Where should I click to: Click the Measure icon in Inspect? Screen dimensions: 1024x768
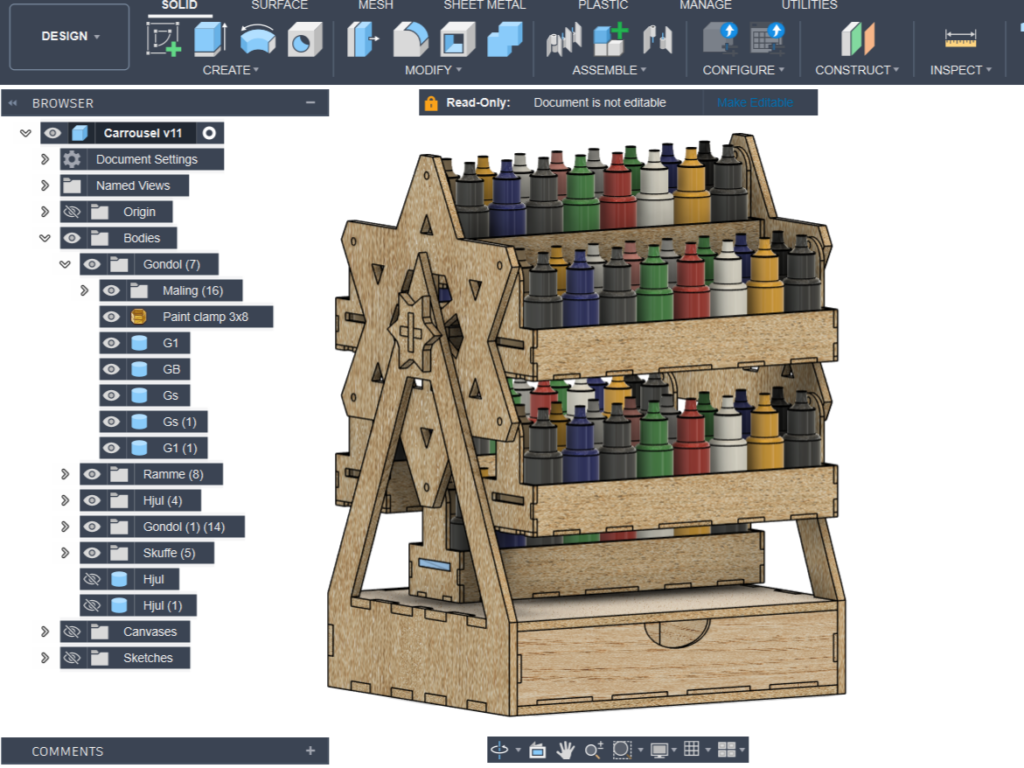[960, 39]
